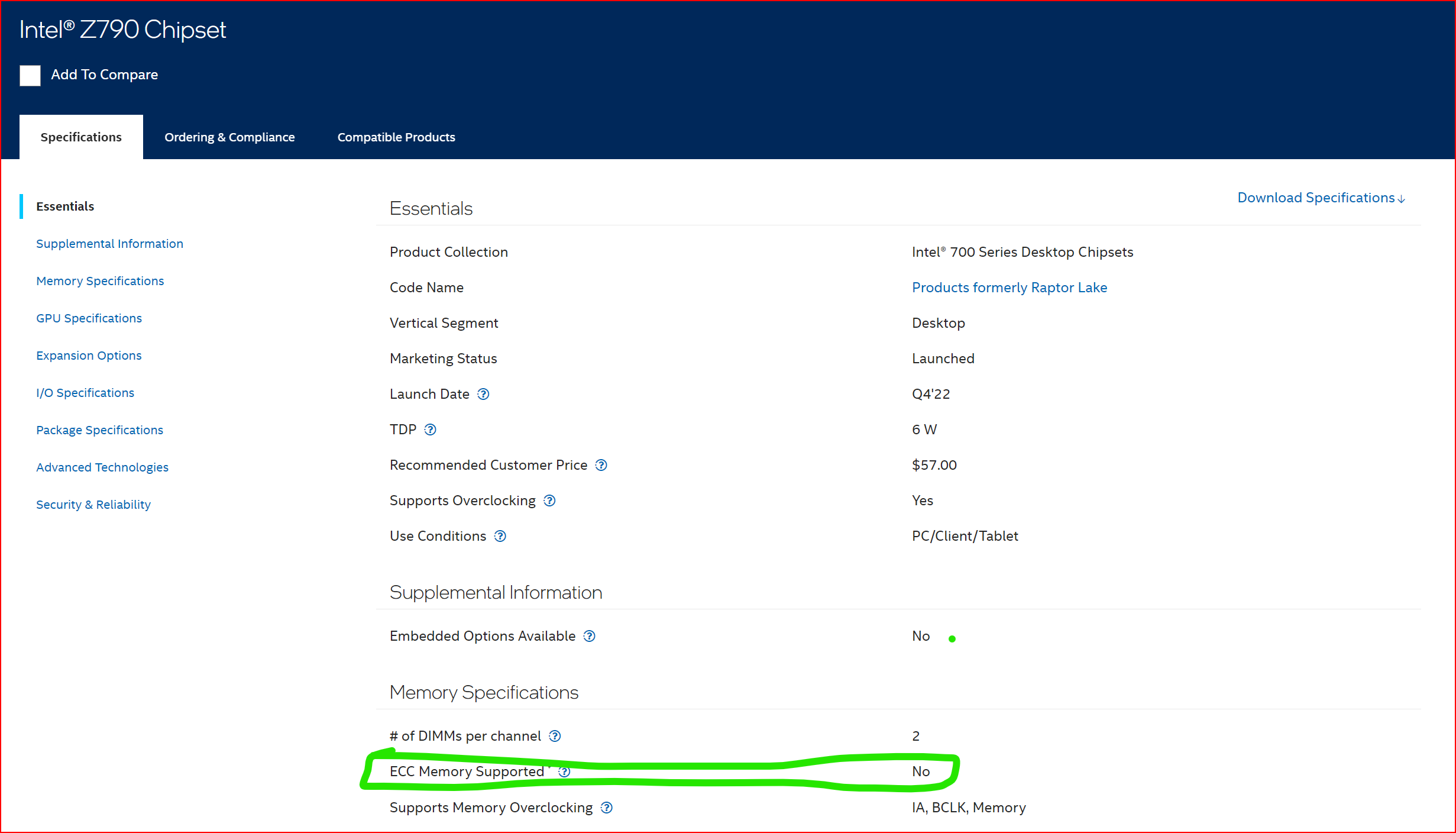Go to Memory Specifications sidebar link
Image resolution: width=1456 pixels, height=833 pixels.
(100, 281)
